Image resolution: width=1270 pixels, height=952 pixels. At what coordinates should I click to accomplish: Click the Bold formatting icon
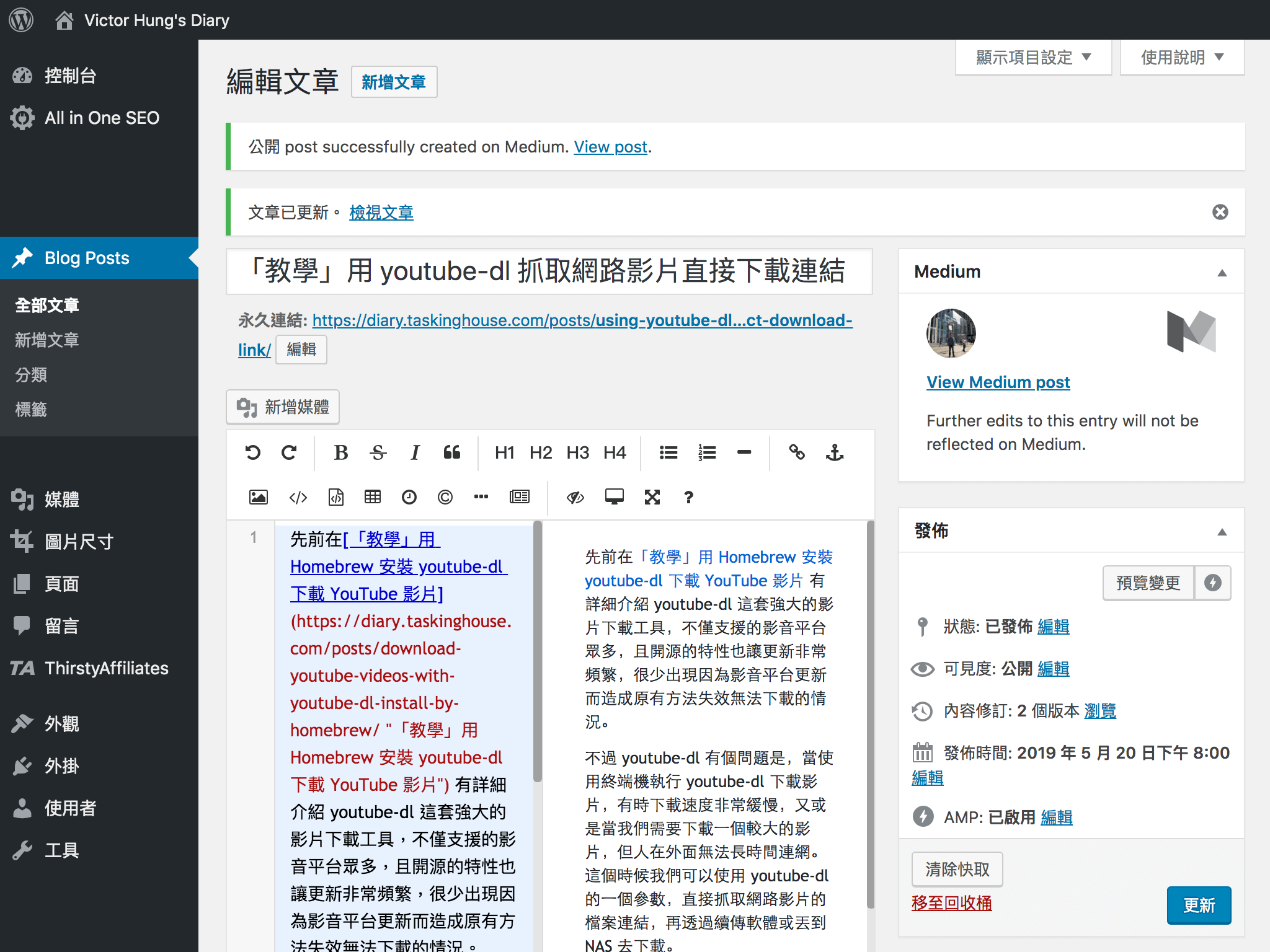[x=340, y=453]
